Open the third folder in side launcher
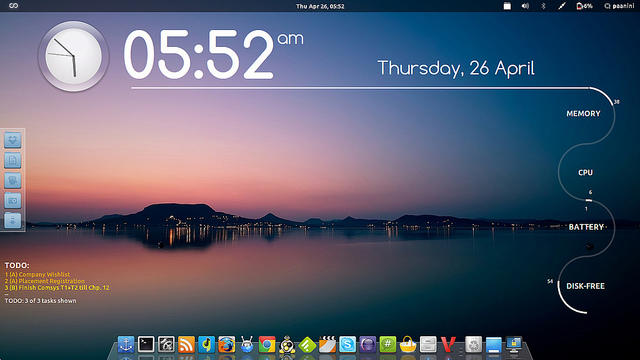The width and height of the screenshot is (640, 360). (13, 180)
